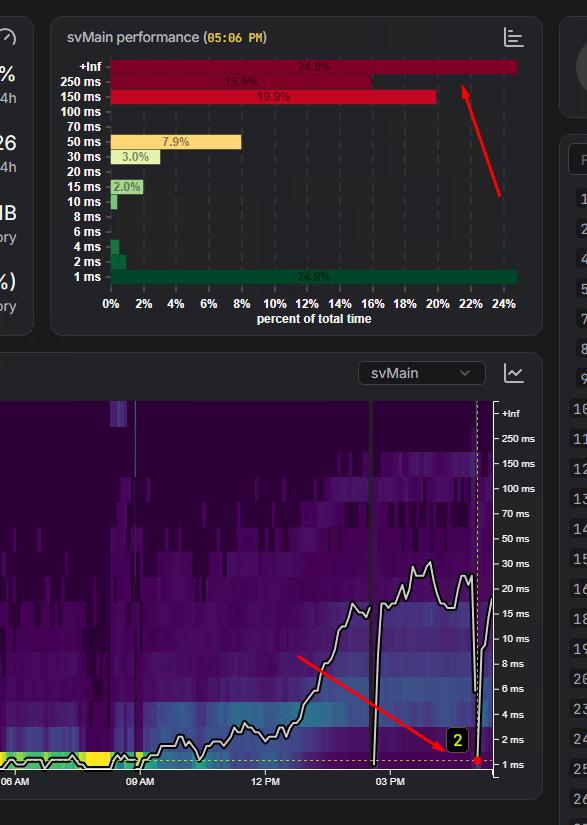Select the 15 ms bar showing 2.0%
Screen dimensions: 587x825
(x=127, y=187)
